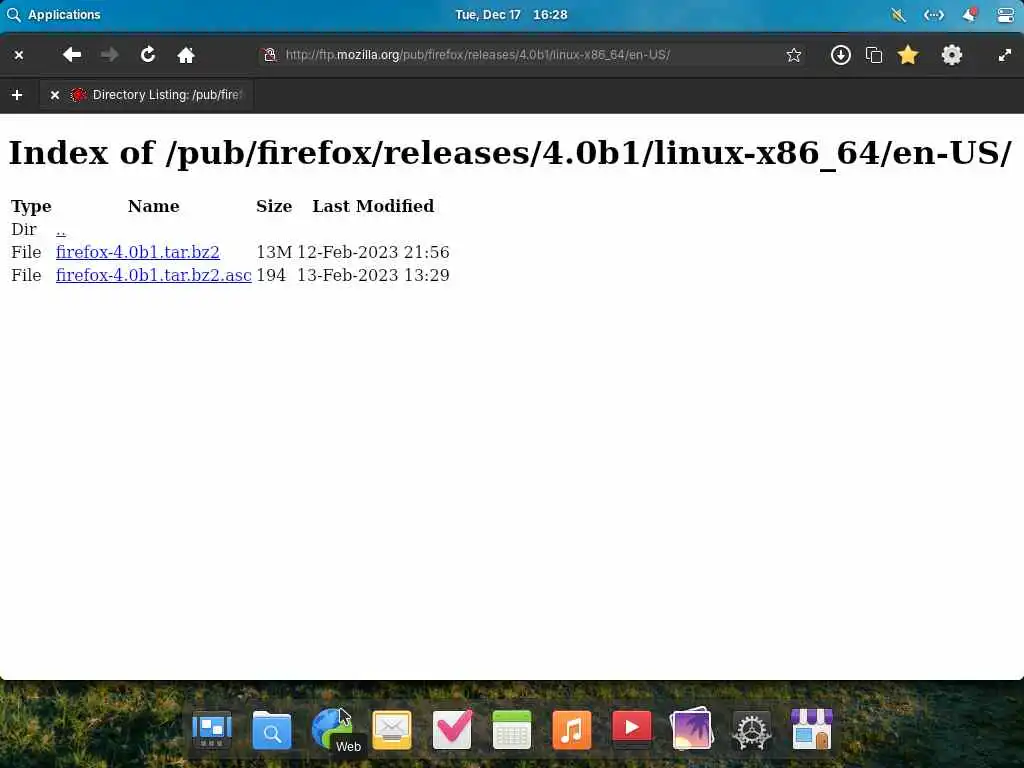Bookmark this page with the star outline
1024x768 pixels.
pyautogui.click(x=793, y=55)
